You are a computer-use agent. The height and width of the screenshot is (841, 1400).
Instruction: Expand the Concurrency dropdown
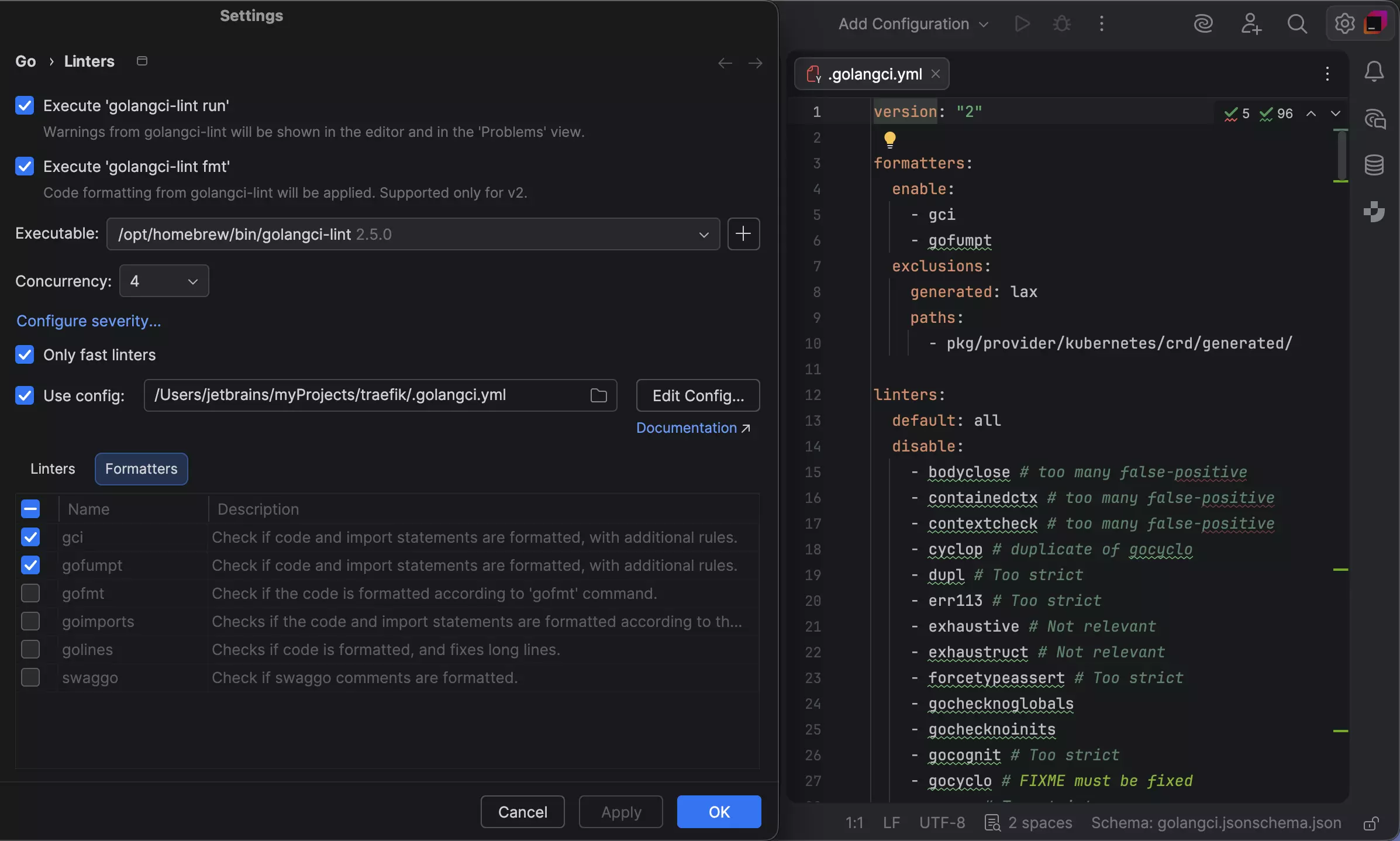point(164,281)
